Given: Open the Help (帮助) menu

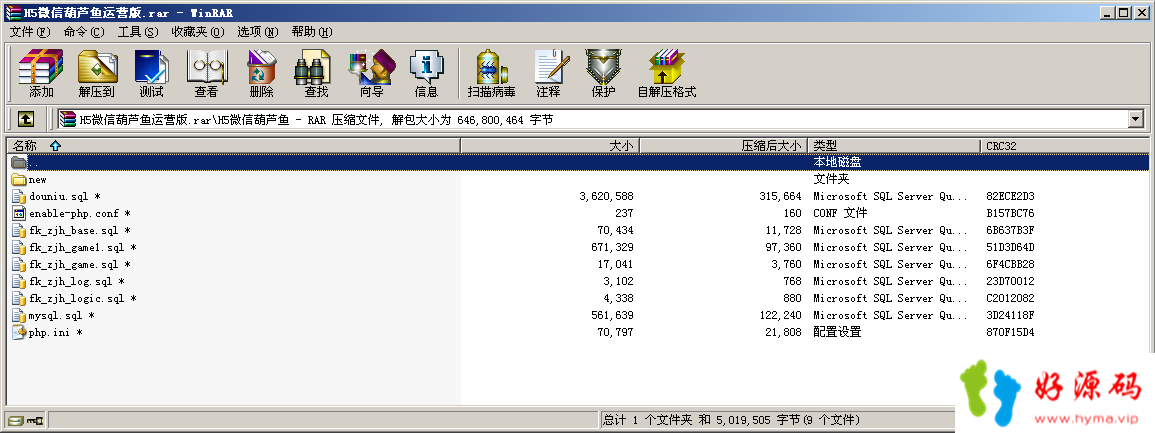Looking at the screenshot, I should pyautogui.click(x=312, y=32).
